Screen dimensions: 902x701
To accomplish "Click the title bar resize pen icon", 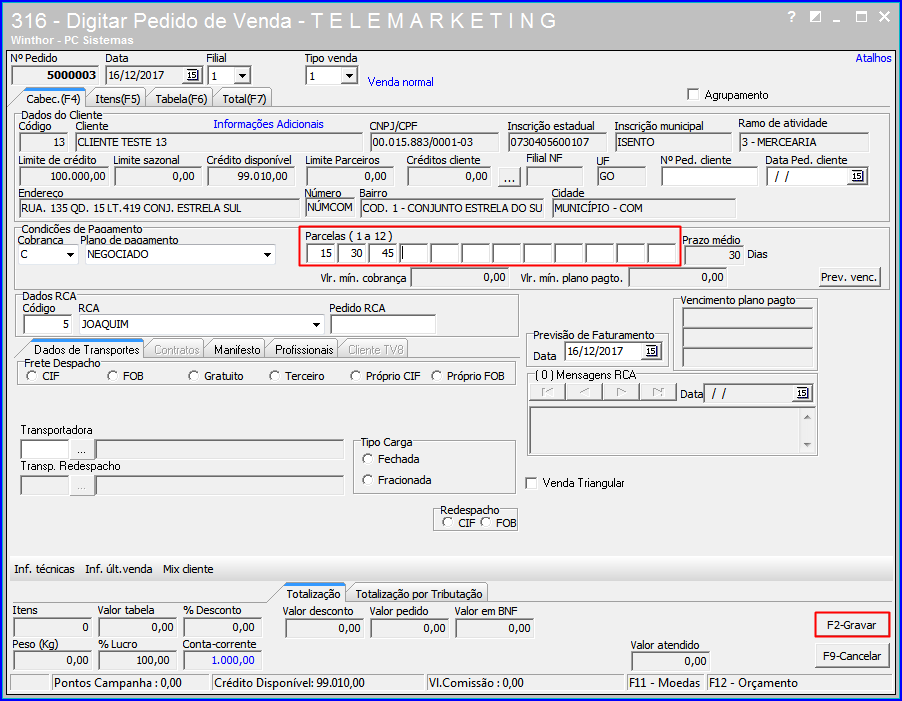I will (815, 17).
